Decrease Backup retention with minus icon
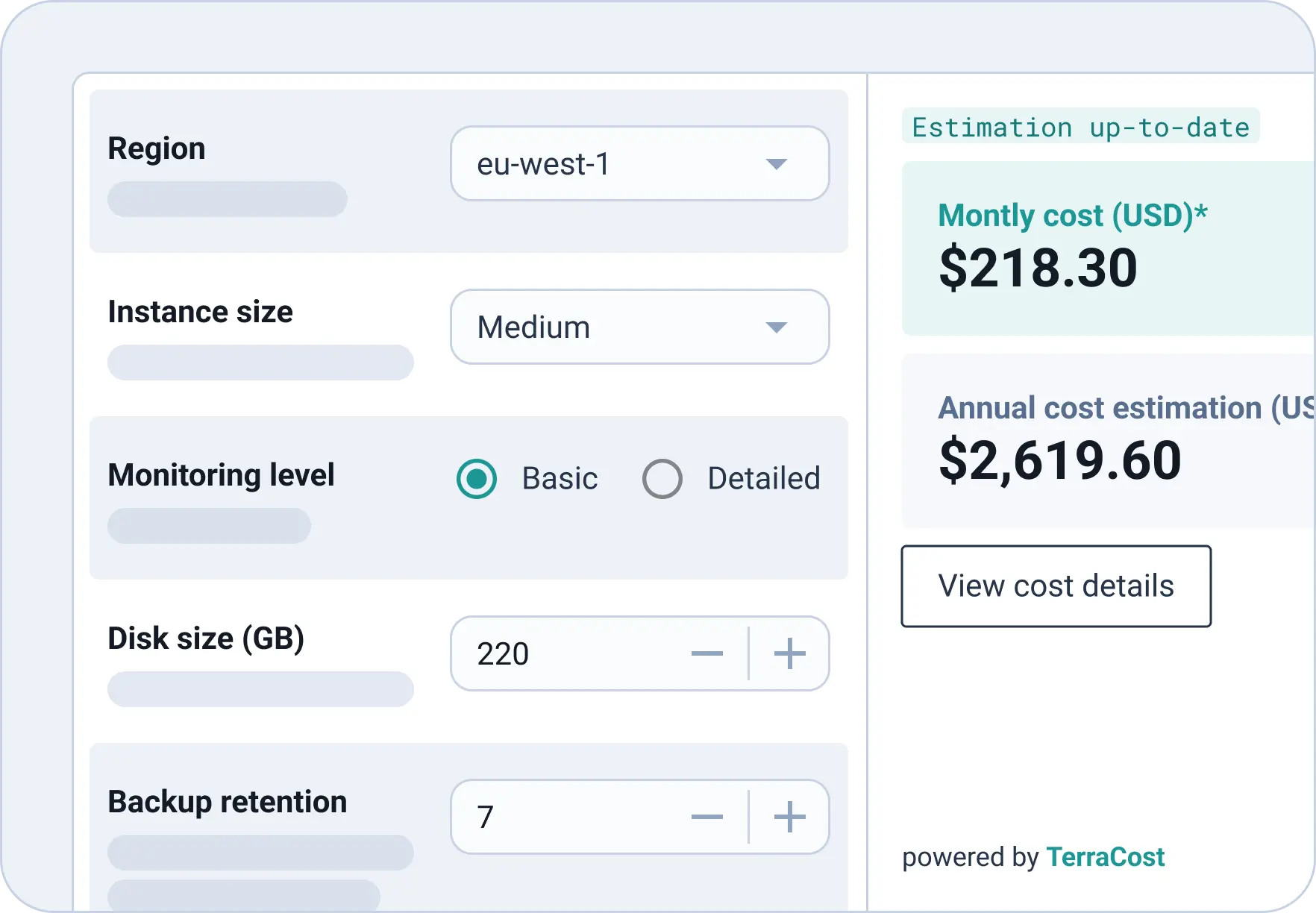Screen dimensions: 1316x913 tap(706, 818)
